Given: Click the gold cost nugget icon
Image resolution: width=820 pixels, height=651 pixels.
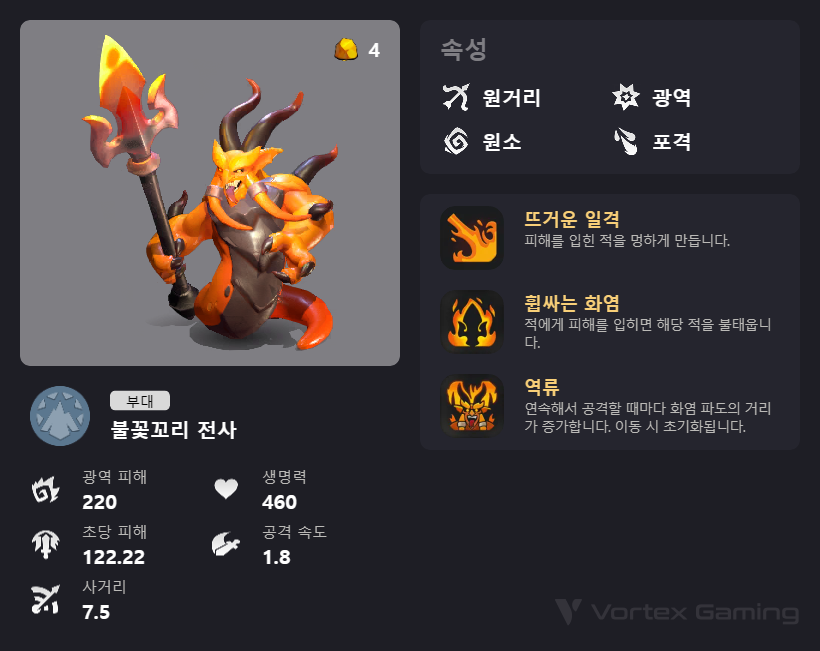Looking at the screenshot, I should (346, 50).
